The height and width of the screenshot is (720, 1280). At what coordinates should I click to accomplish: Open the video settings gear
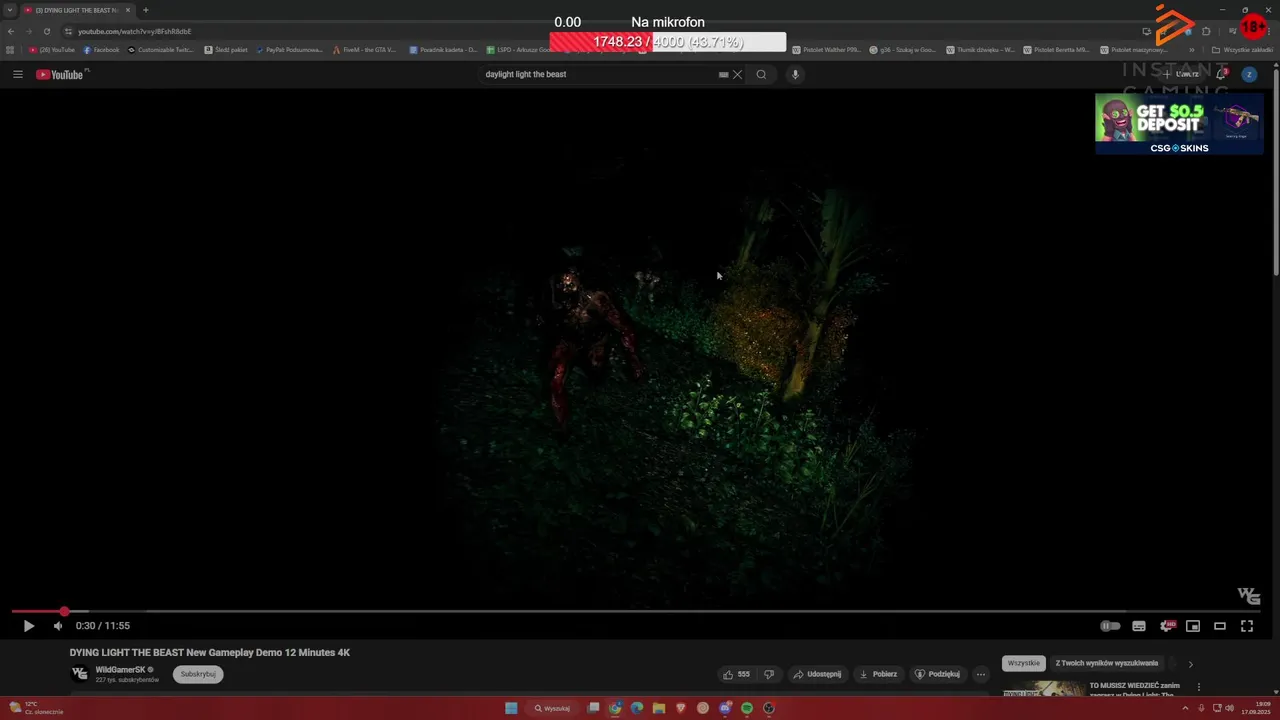tap(1166, 626)
